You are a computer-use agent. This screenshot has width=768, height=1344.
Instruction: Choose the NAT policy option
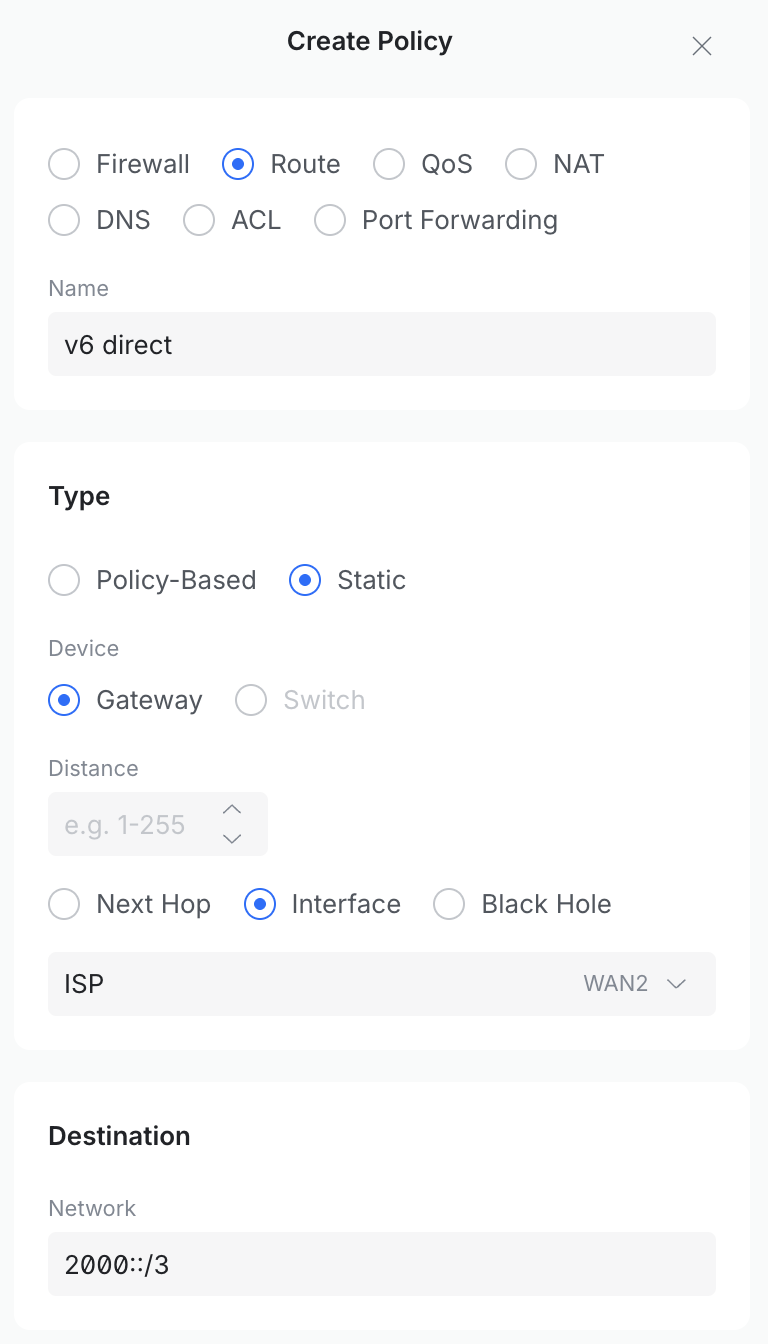tap(521, 164)
